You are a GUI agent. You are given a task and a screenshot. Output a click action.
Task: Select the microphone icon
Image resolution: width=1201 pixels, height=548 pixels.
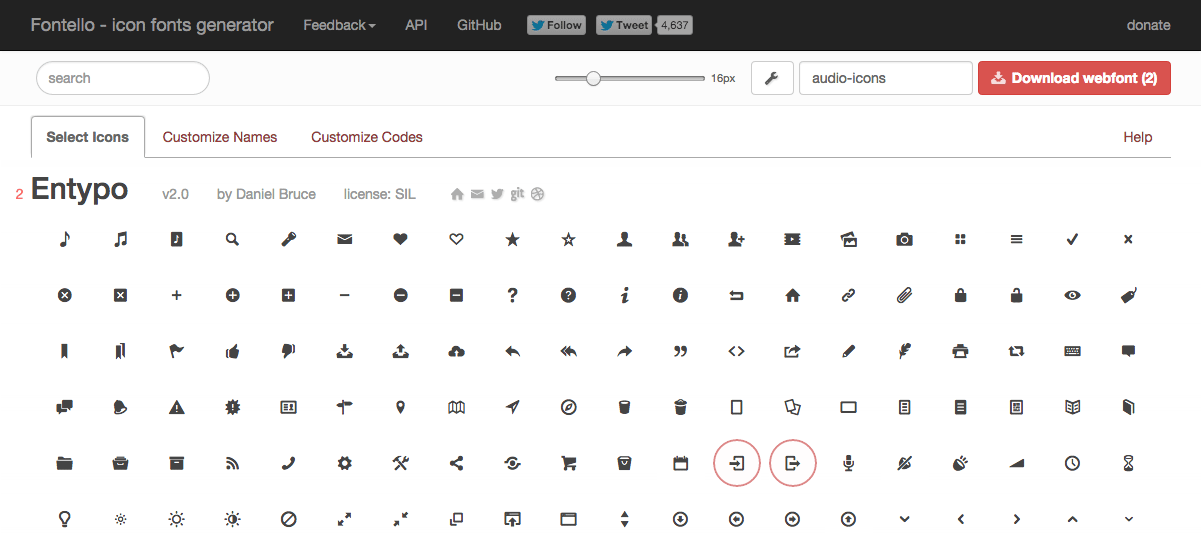pos(849,463)
